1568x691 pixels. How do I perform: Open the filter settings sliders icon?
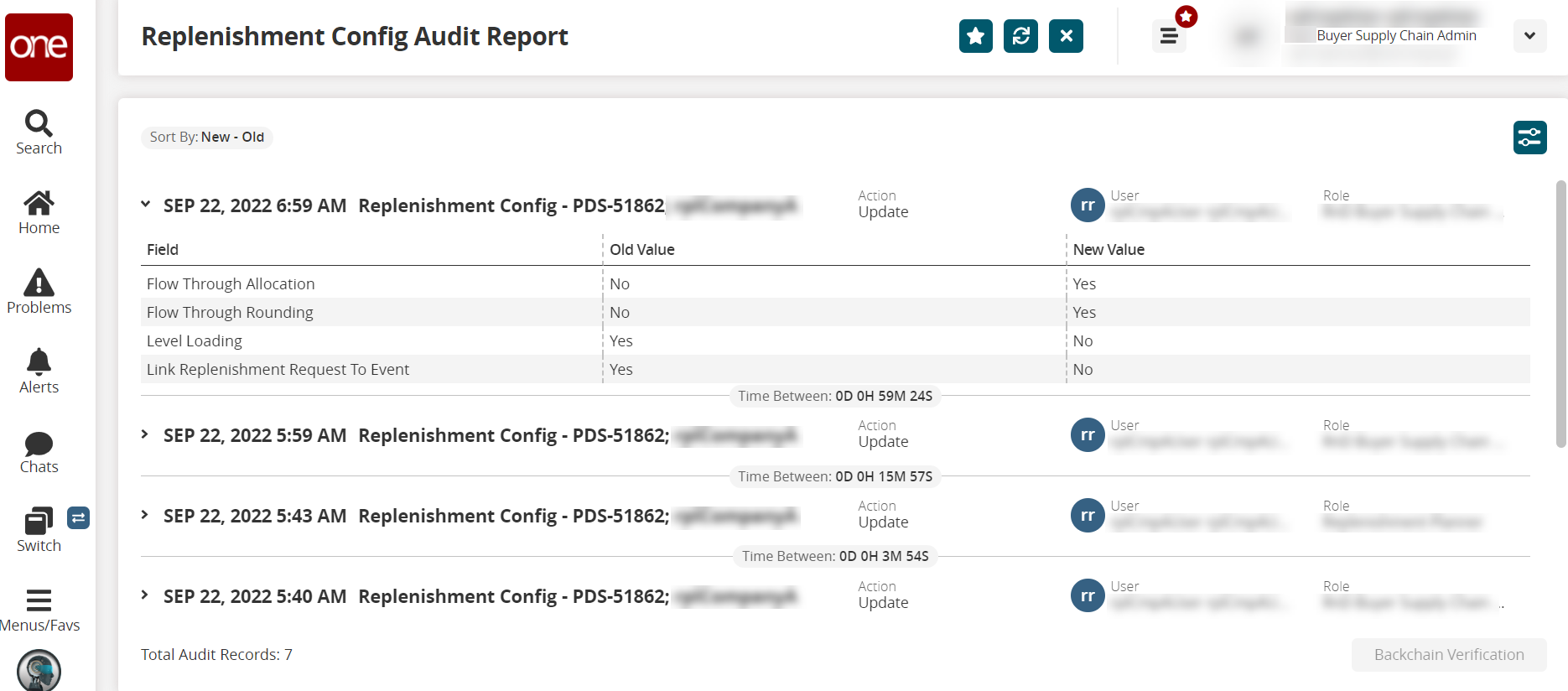(x=1529, y=138)
